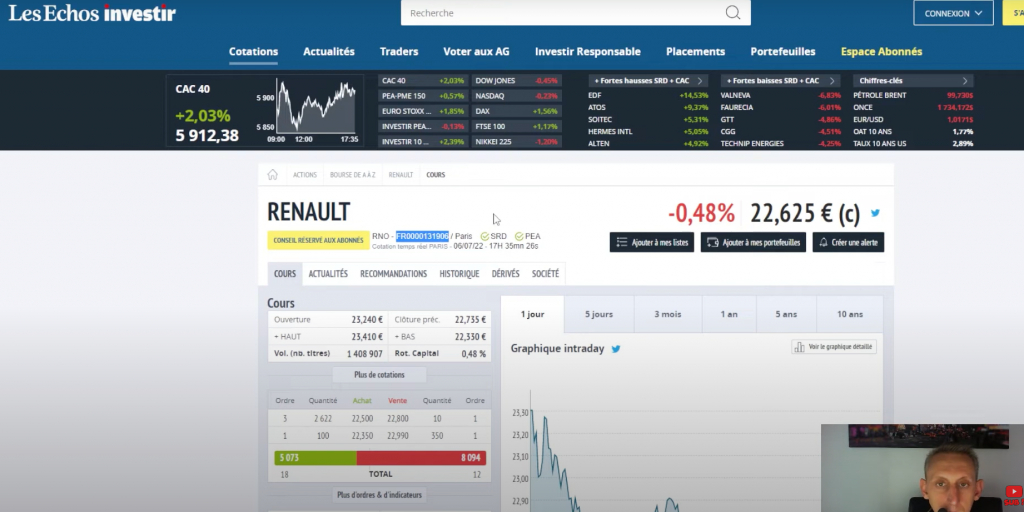
Task: Click the search magnifier icon
Action: coord(733,13)
